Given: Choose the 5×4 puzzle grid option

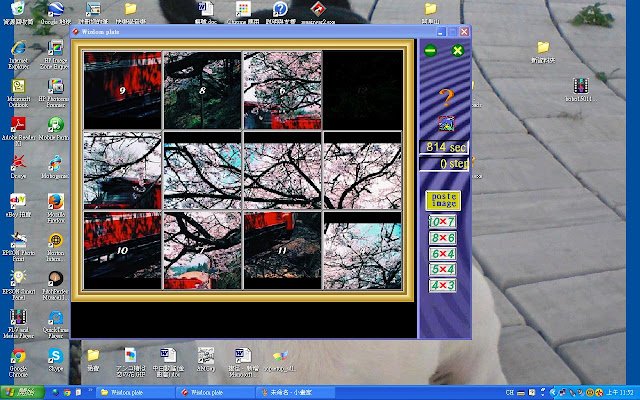Looking at the screenshot, I should point(442,270).
